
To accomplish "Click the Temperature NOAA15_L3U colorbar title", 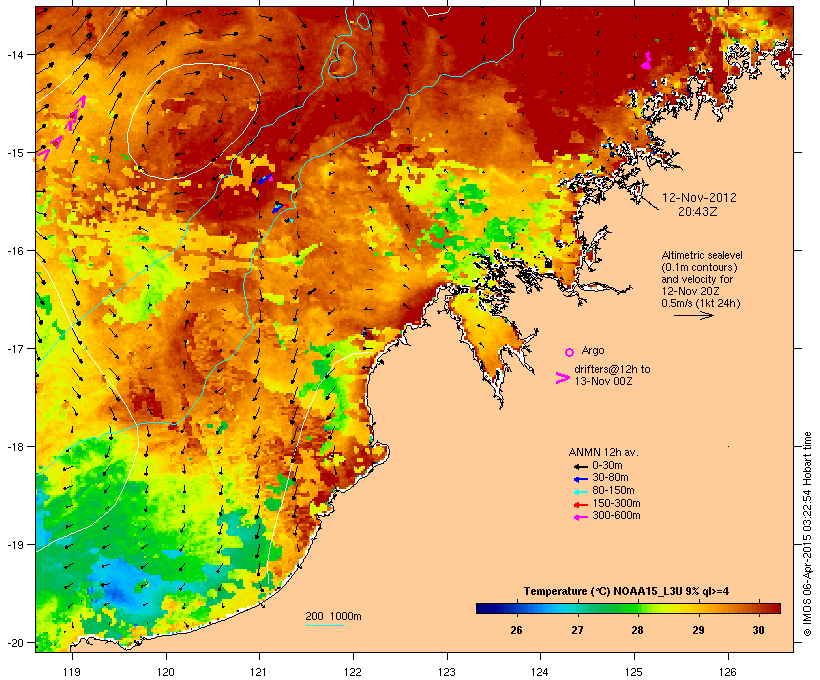I will point(627,592).
